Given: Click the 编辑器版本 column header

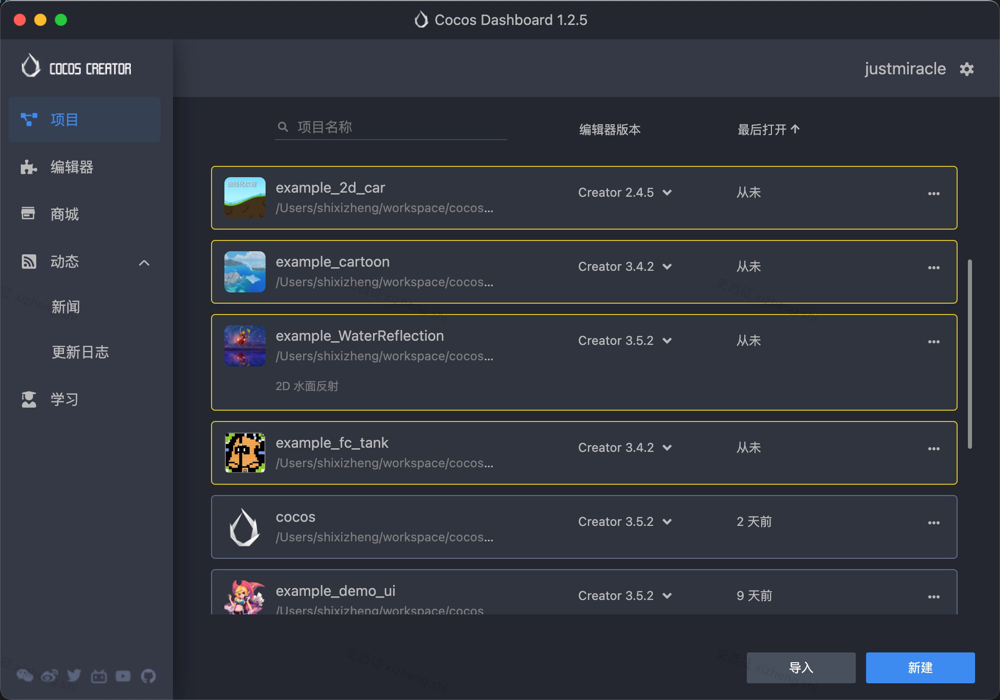Looking at the screenshot, I should coord(610,129).
